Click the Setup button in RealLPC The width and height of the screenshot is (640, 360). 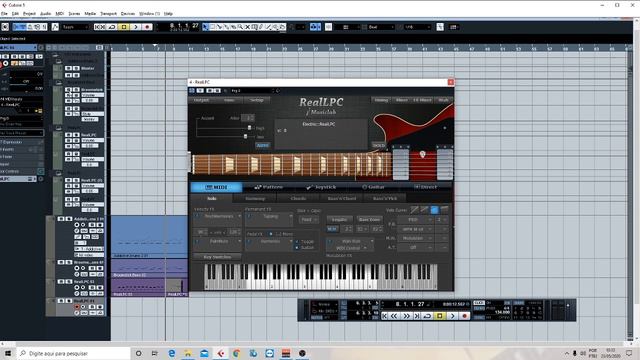[x=257, y=100]
